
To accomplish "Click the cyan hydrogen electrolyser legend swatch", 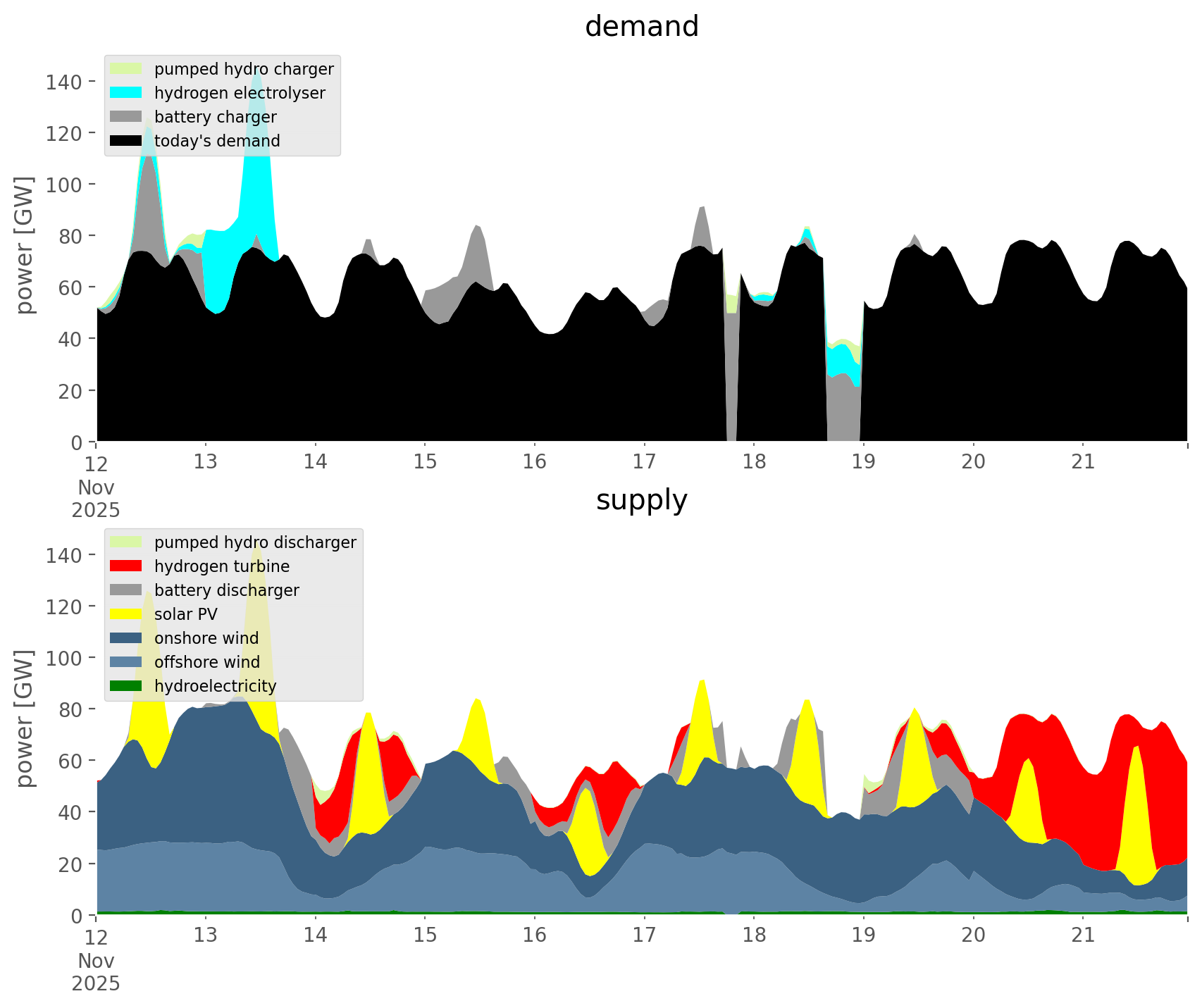I will (126, 93).
